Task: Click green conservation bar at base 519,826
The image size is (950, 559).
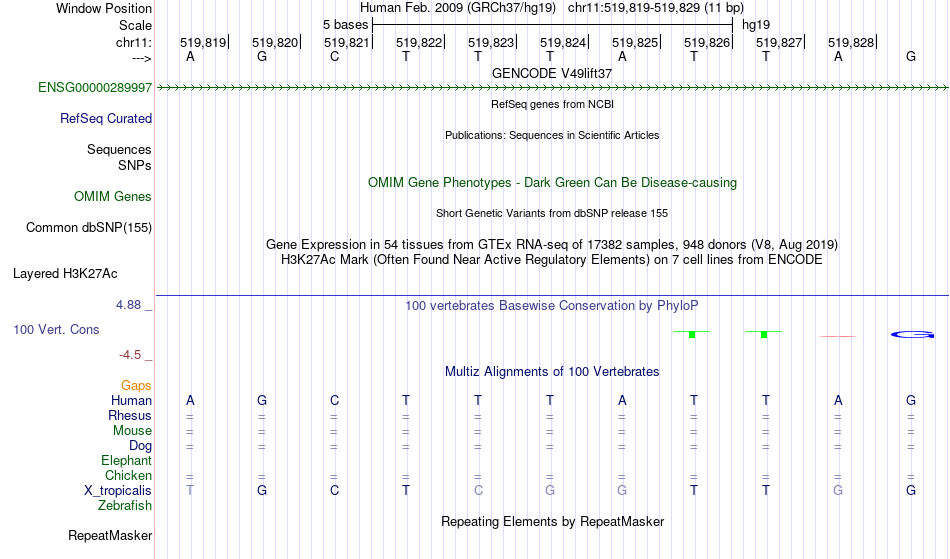Action: [692, 334]
